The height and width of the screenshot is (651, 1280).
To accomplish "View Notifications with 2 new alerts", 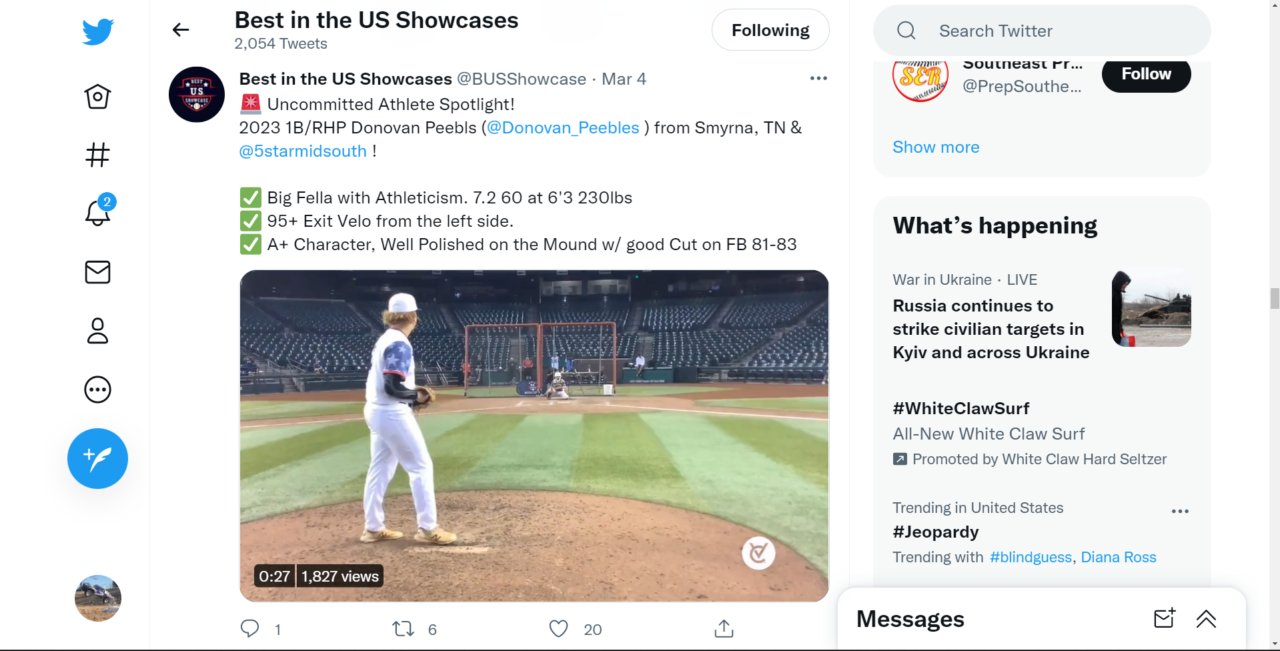I will coord(97,213).
